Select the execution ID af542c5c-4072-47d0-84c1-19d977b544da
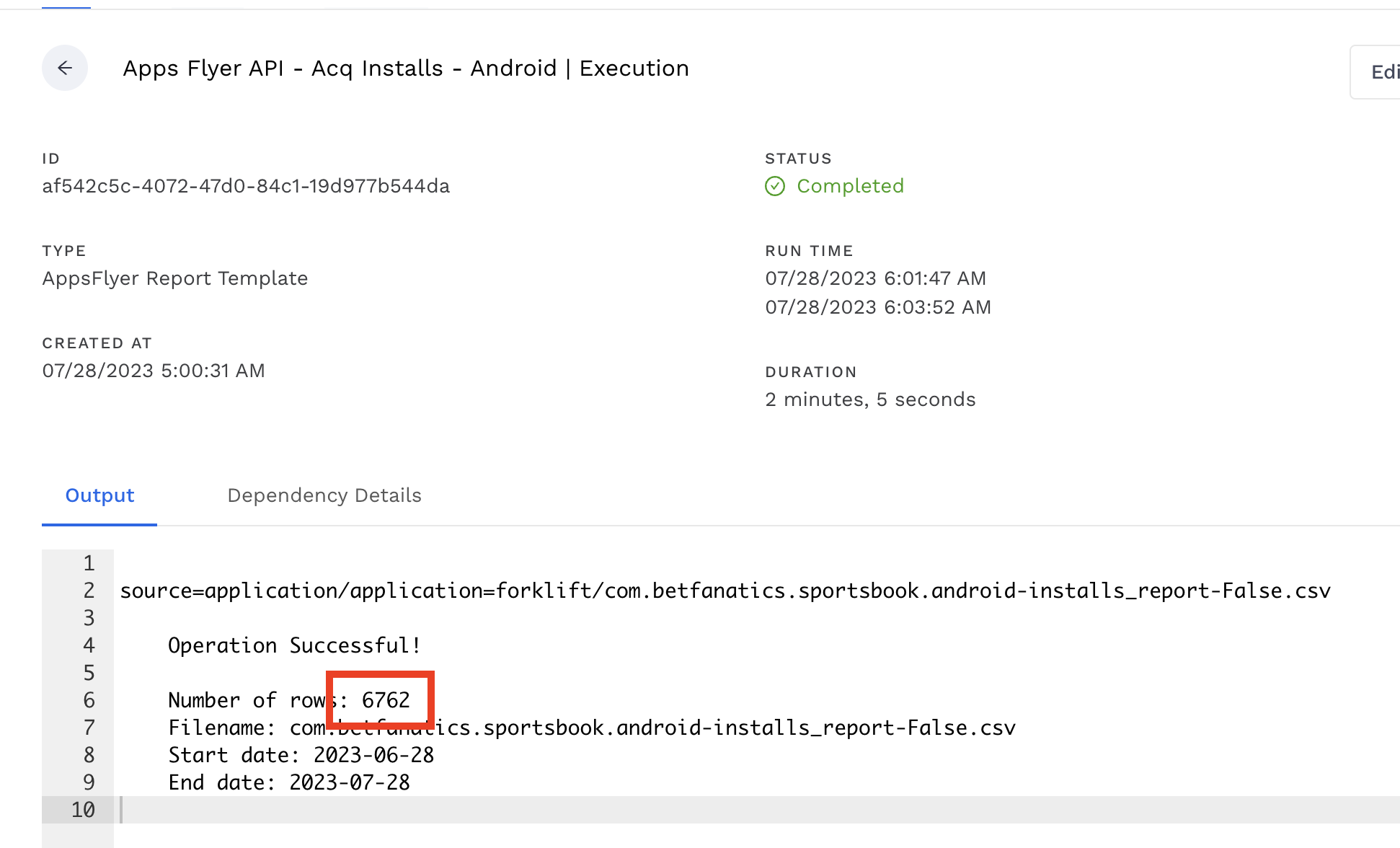The image size is (1400, 848). coord(245,185)
